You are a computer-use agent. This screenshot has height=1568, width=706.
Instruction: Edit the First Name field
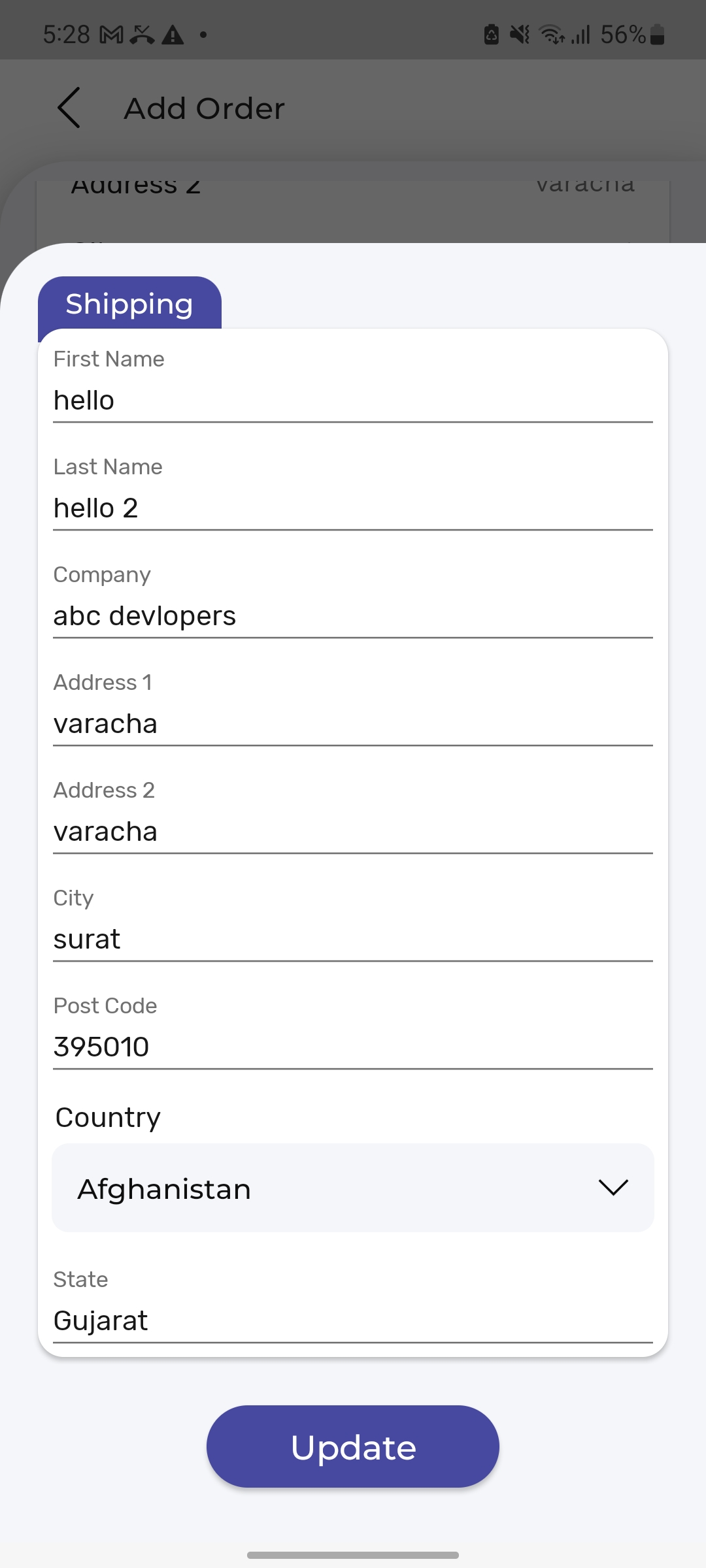[x=353, y=400]
